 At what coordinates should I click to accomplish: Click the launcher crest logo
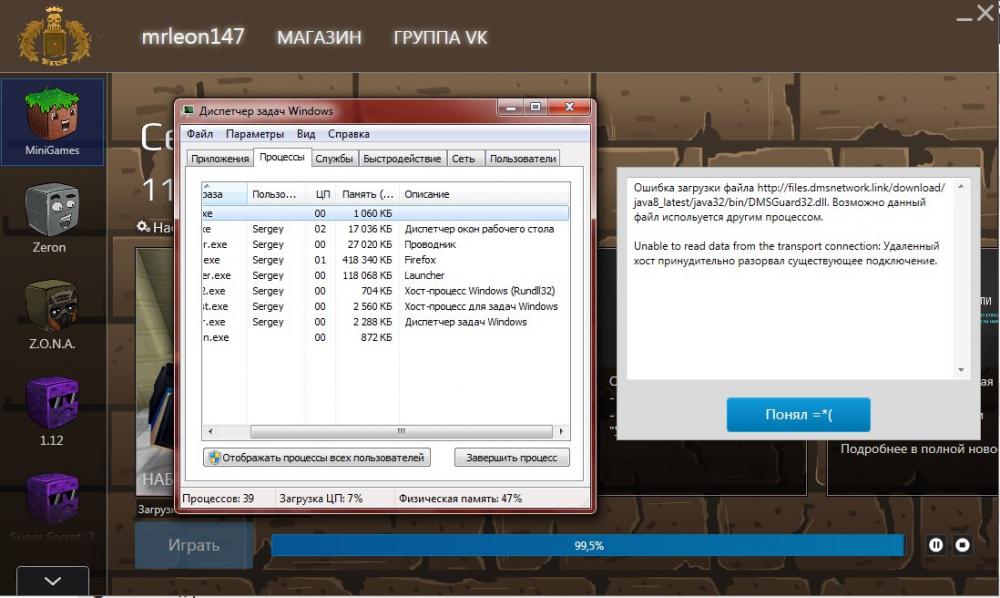point(55,36)
